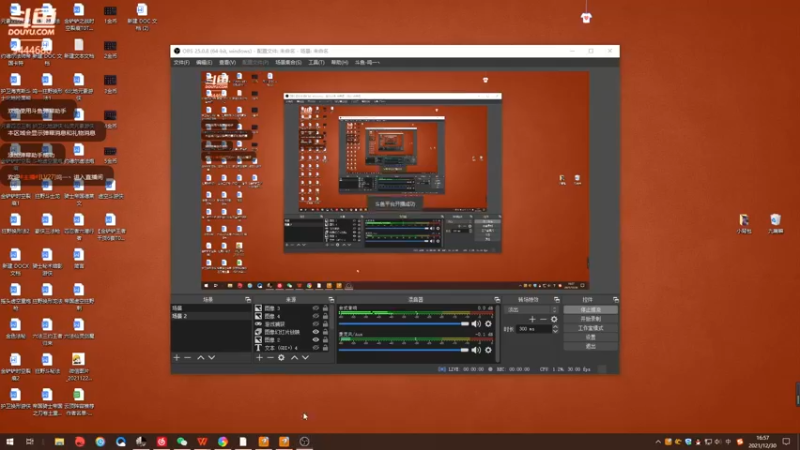Click the 停止推流 stop streaming button

[x=590, y=310]
